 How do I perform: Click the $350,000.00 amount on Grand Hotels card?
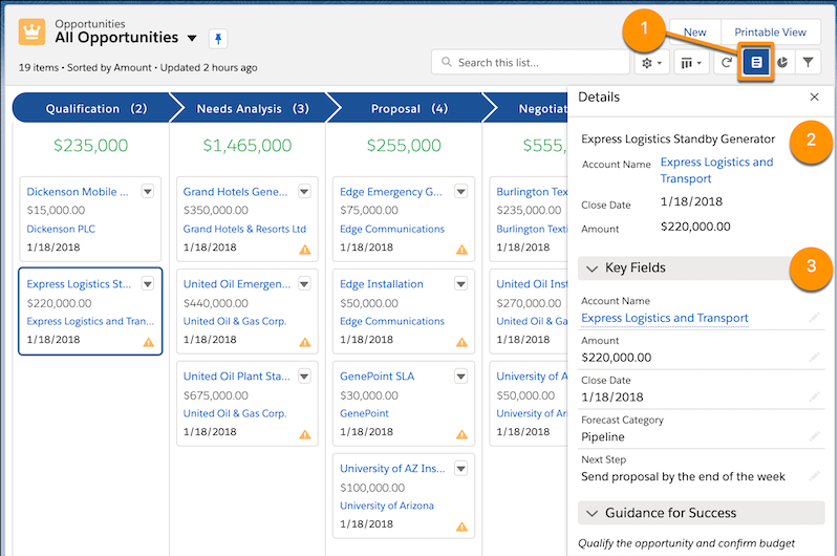click(216, 210)
